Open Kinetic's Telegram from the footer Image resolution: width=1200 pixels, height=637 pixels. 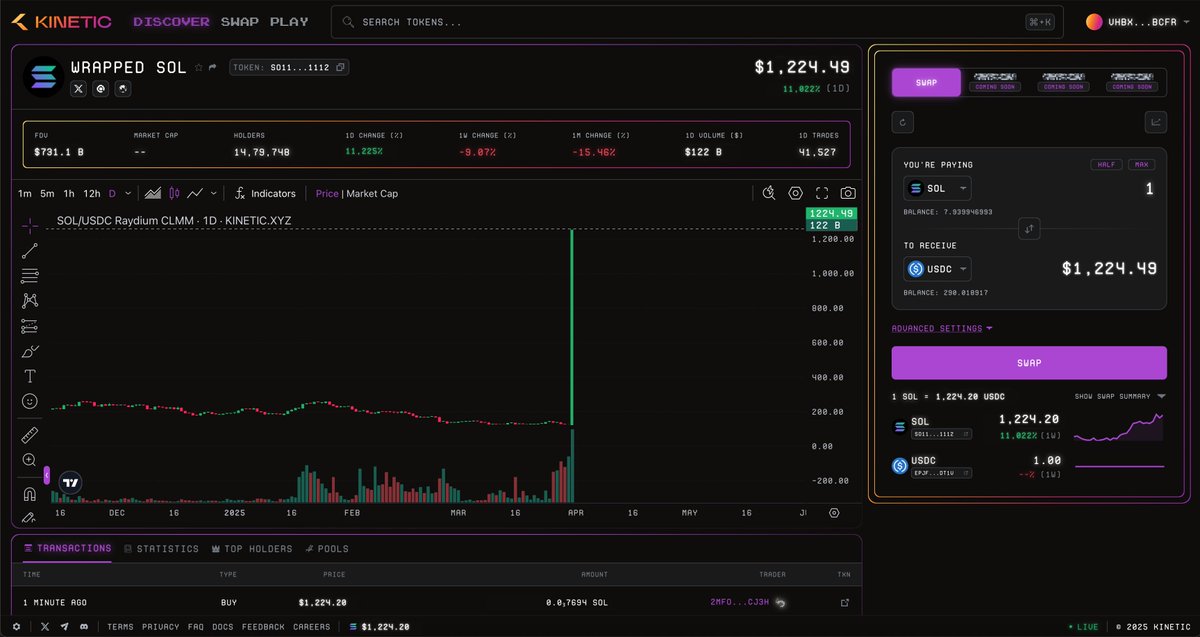click(64, 627)
